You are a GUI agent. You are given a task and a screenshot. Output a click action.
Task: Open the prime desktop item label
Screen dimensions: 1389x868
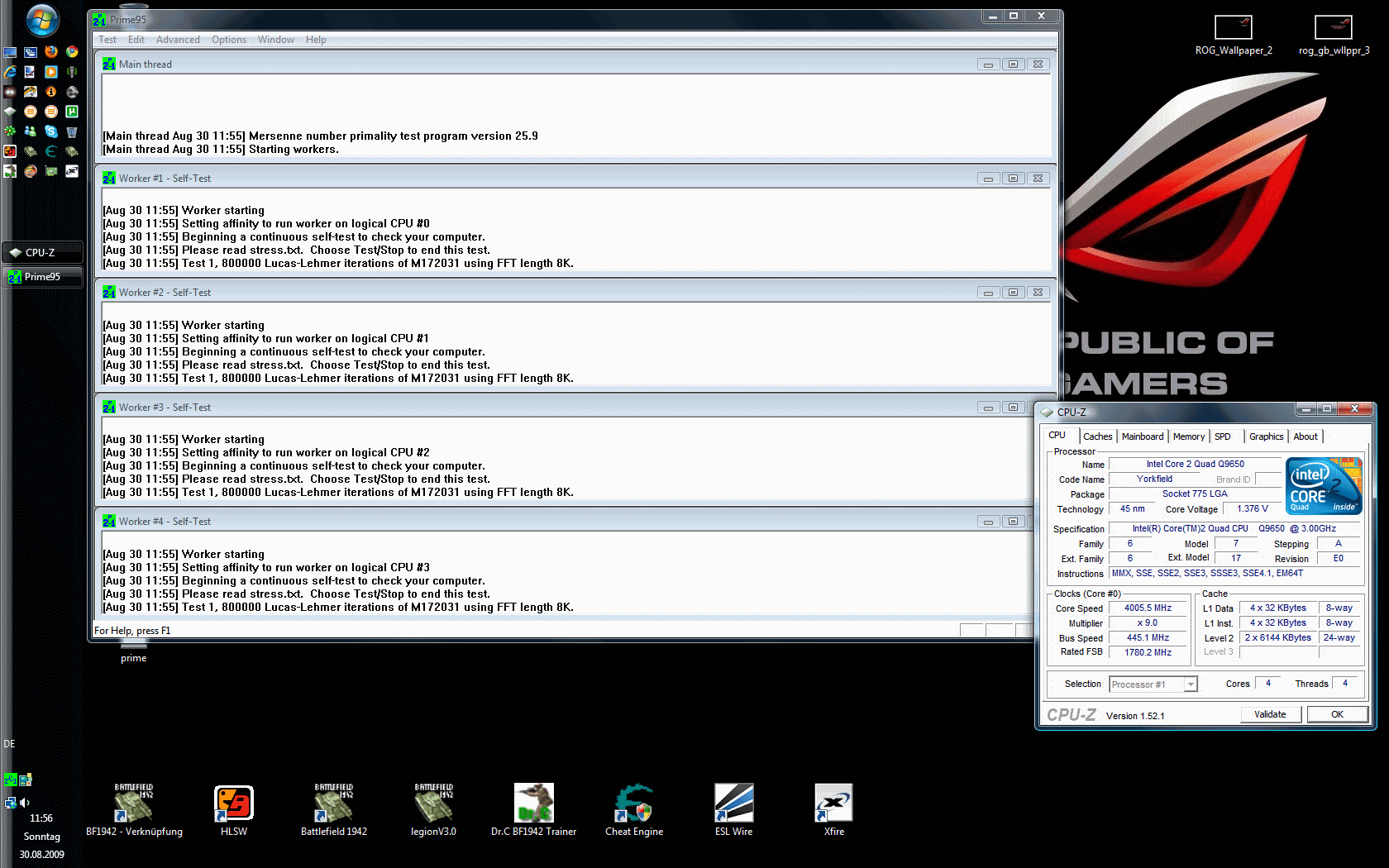pos(134,659)
